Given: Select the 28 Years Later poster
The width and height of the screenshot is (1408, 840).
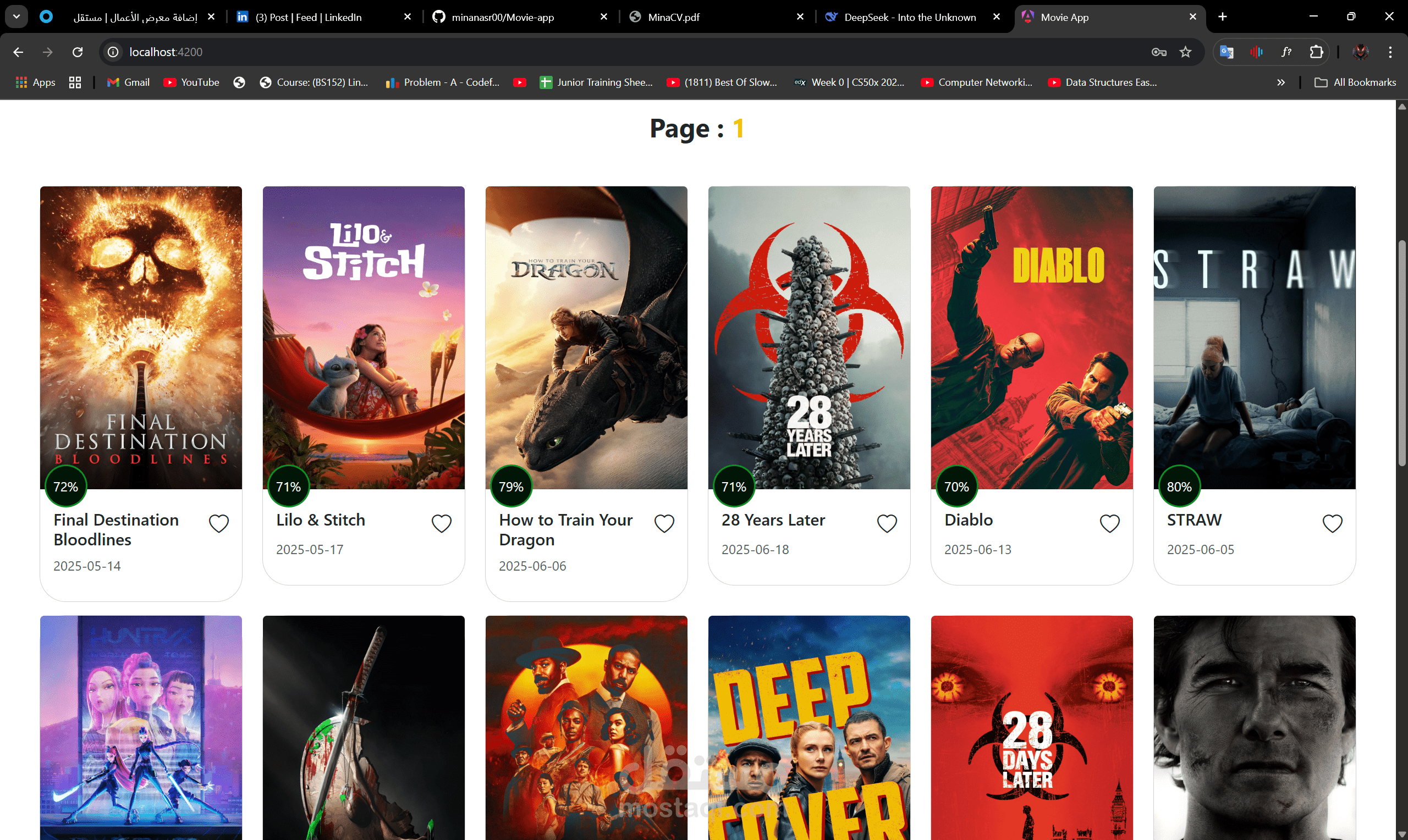Looking at the screenshot, I should [809, 338].
